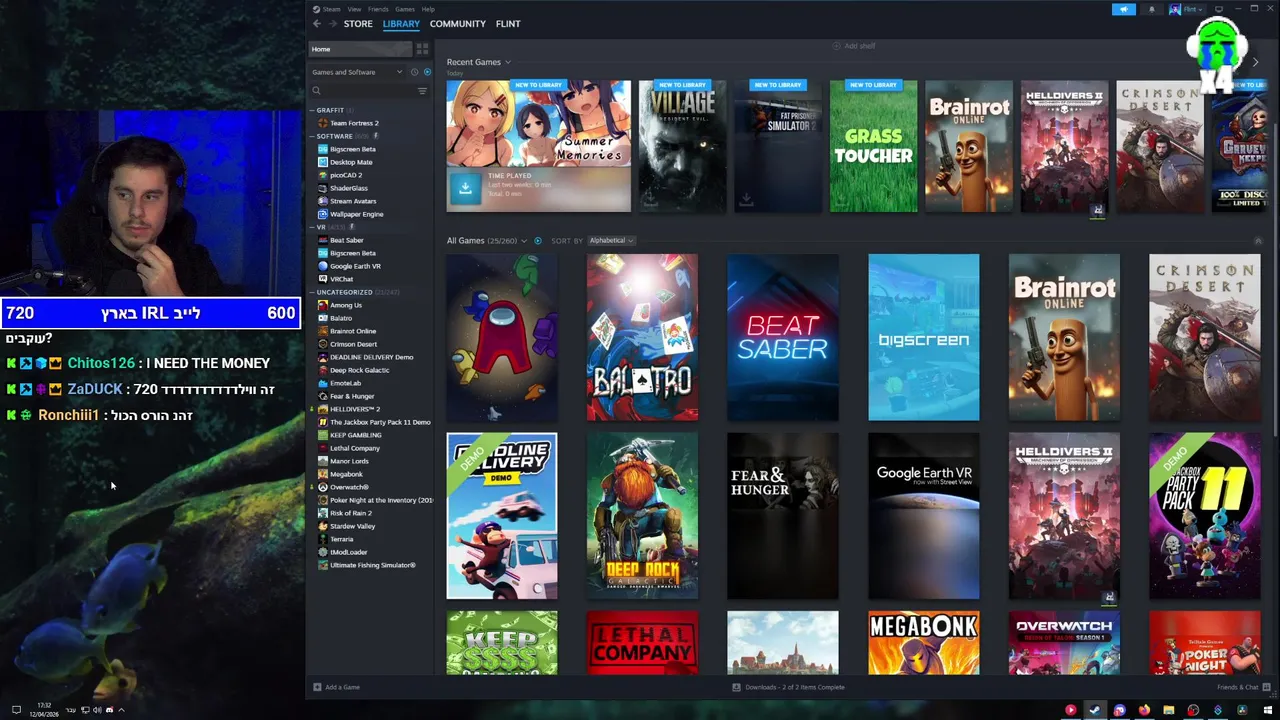The height and width of the screenshot is (720, 1280).
Task: Open the Steam menu
Action: pos(330,9)
